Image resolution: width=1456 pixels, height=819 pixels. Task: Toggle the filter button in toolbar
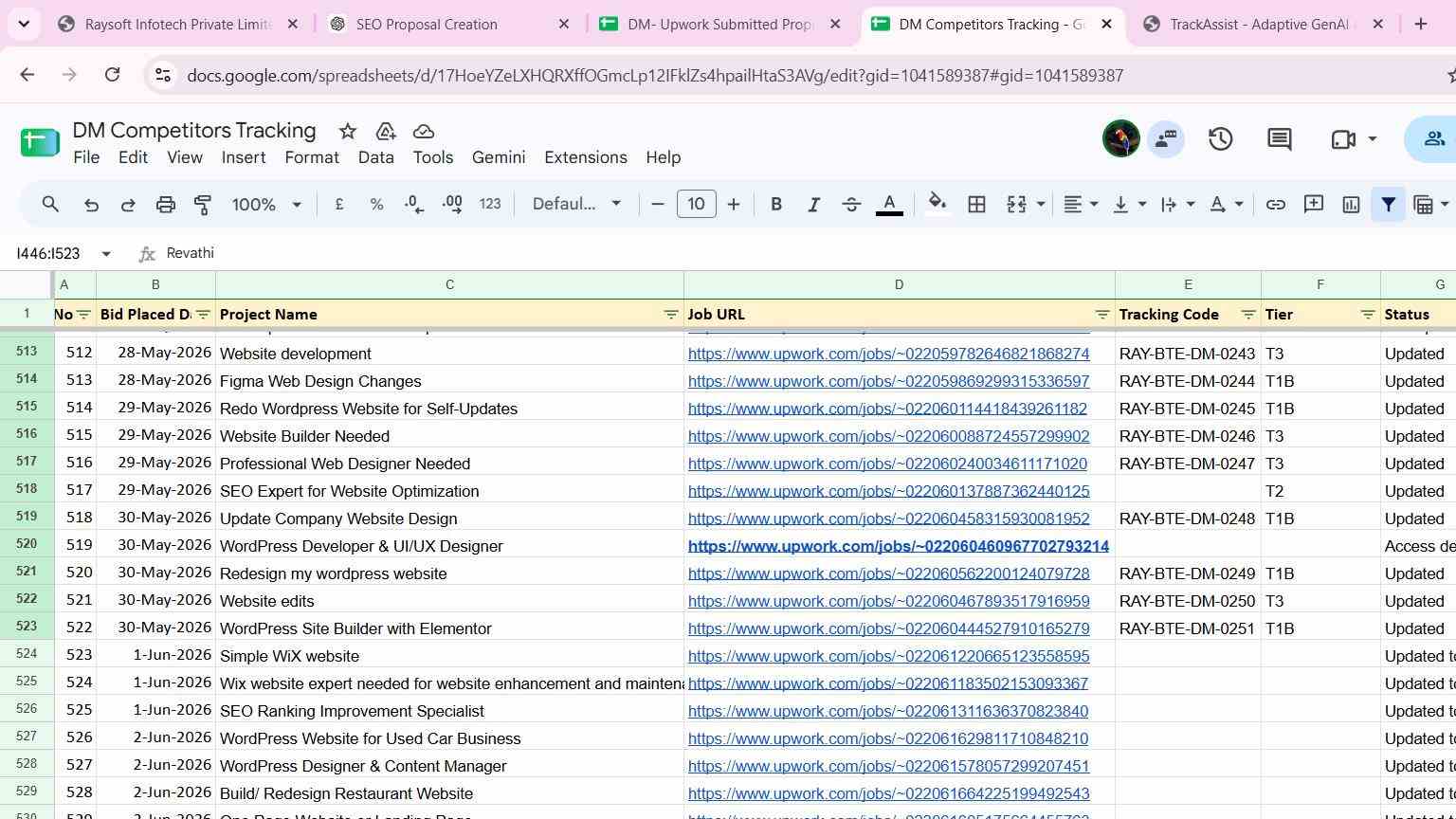[1388, 204]
